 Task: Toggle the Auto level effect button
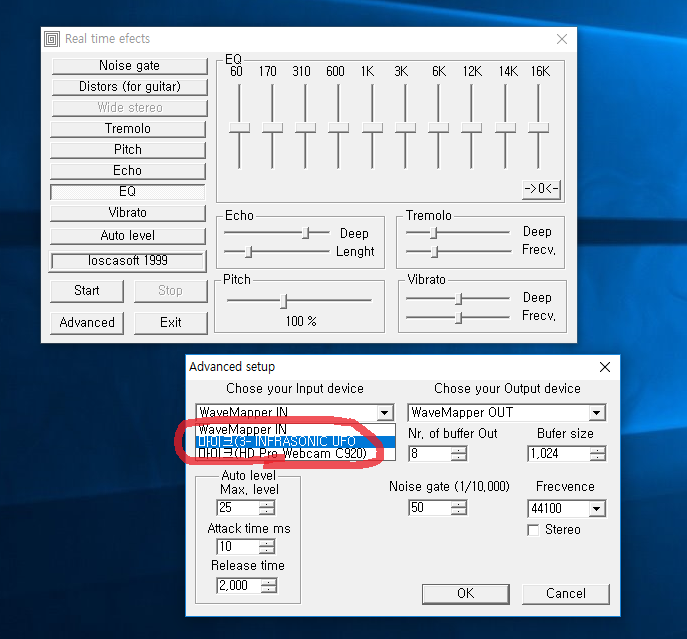pos(127,236)
